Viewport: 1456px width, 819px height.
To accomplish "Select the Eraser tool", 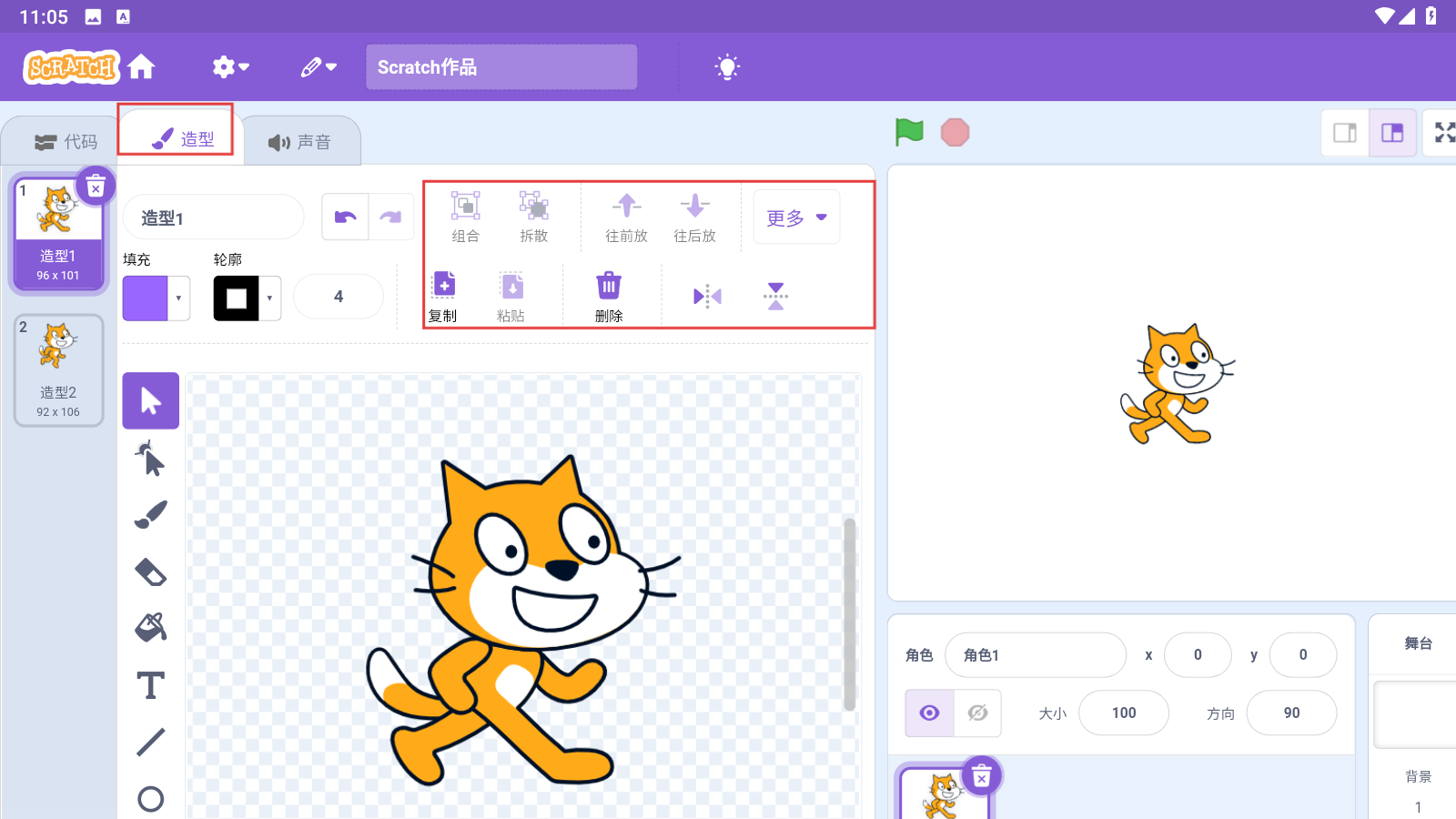I will 151,571.
